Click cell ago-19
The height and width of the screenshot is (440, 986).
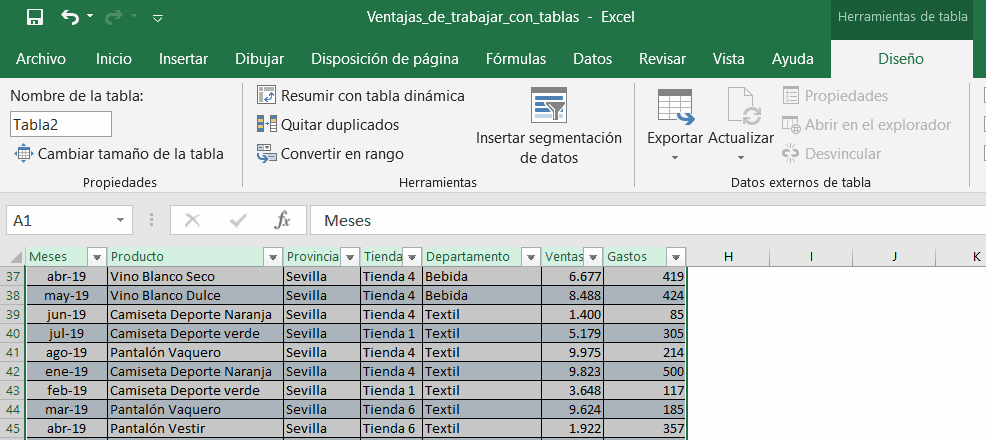click(x=66, y=353)
